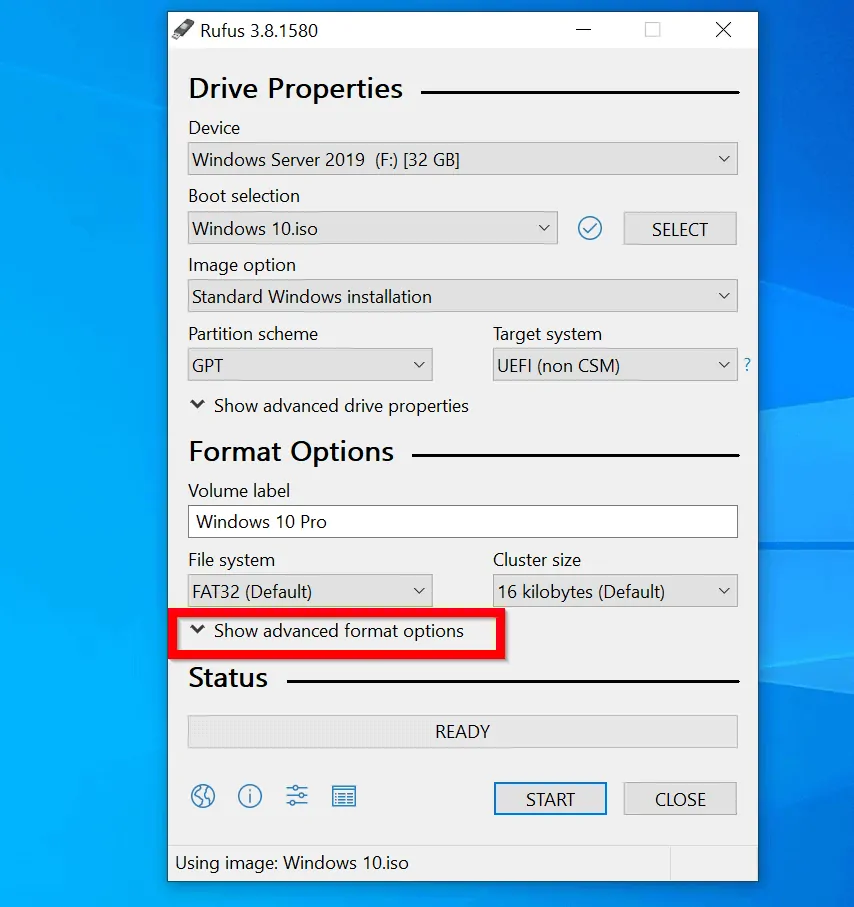
Task: Click the Rufus USB icon in titlebar
Action: point(183,29)
